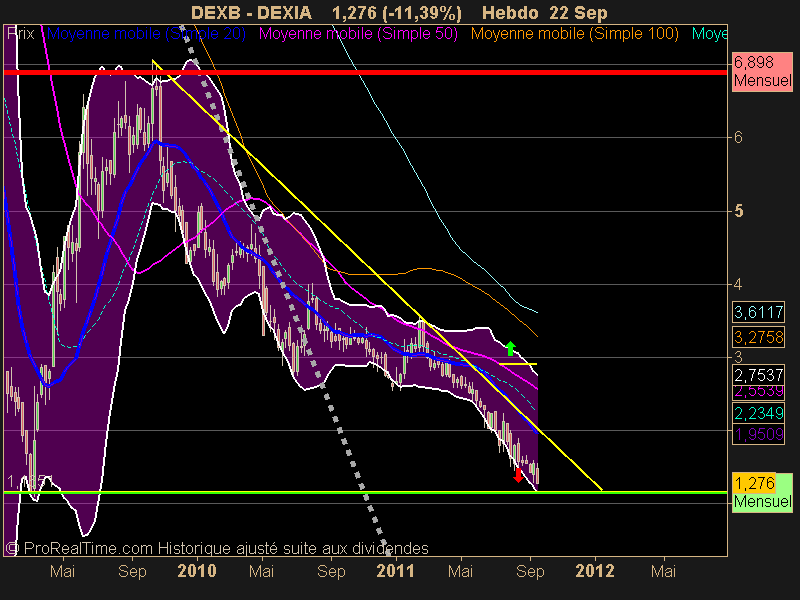Viewport: 800px width, 600px height.
Task: Click the cyan 3,6117 value label
Action: pos(758,312)
